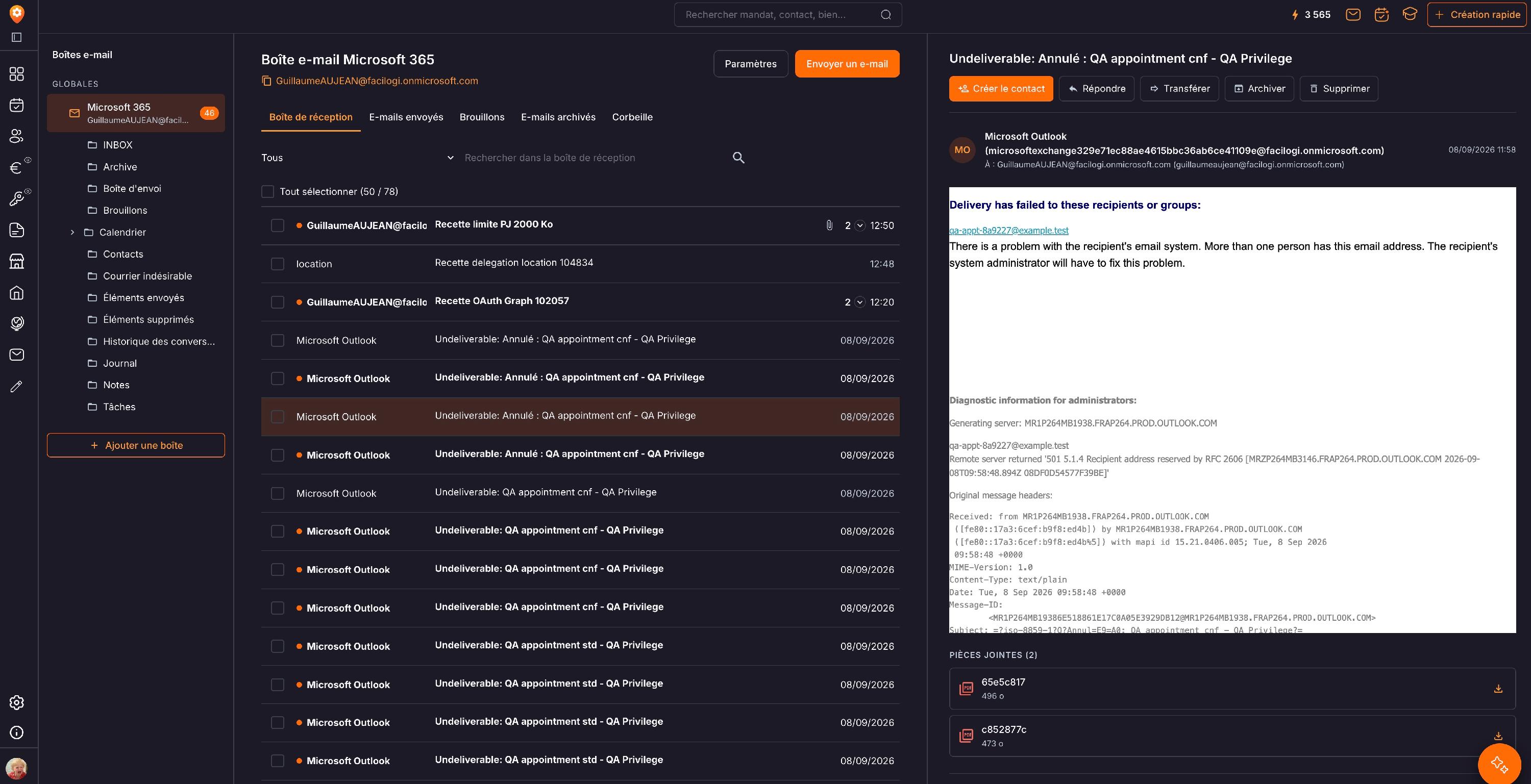Tick checkbox of highlighted Microsoft Outlook email
Viewport: 1531px width, 784px height.
tap(278, 417)
